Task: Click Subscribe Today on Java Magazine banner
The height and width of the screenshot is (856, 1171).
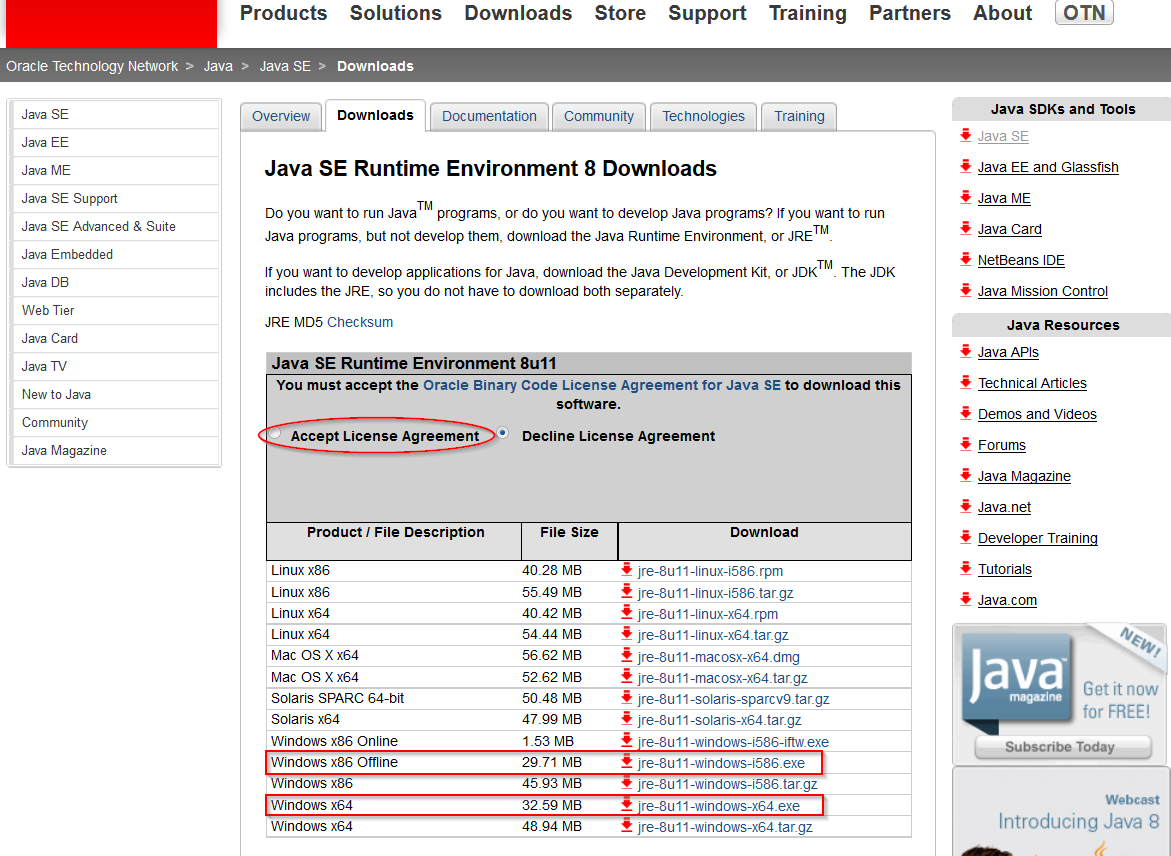Action: click(1059, 746)
